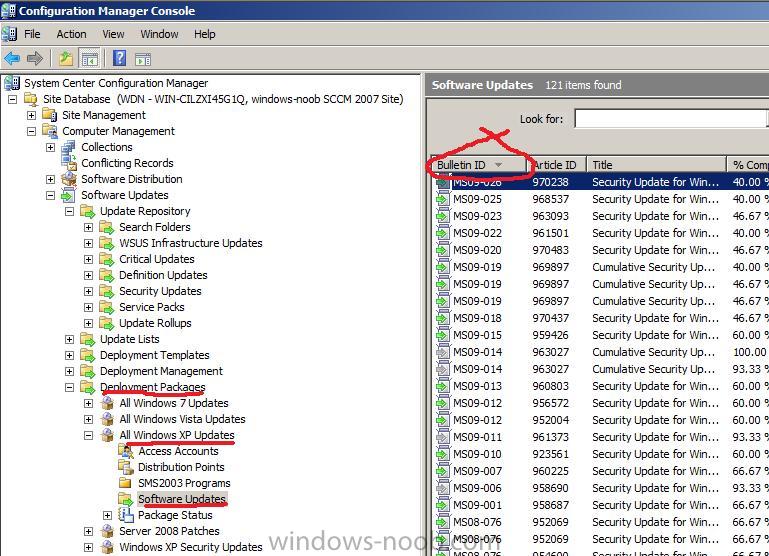
Task: Click in the Look for search field
Action: point(671,119)
